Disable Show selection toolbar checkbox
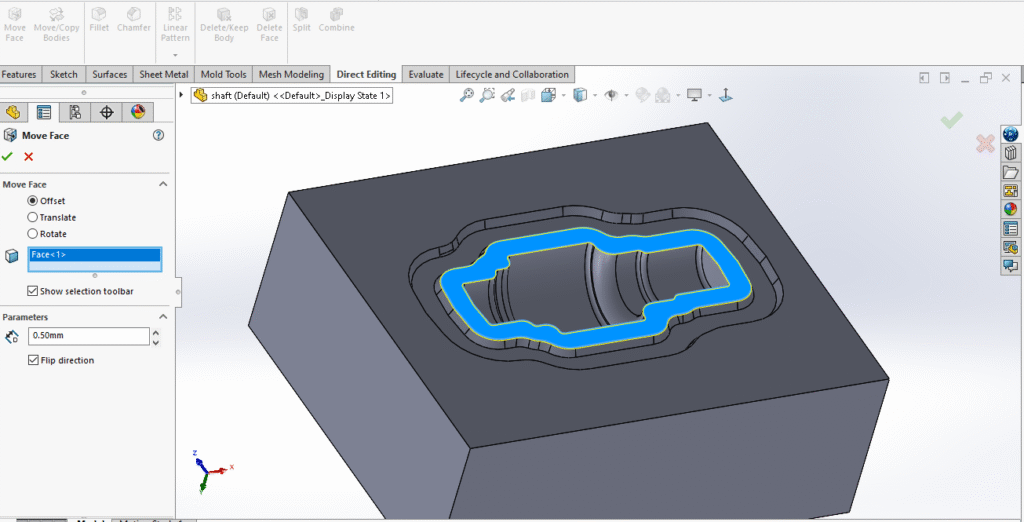 point(33,291)
